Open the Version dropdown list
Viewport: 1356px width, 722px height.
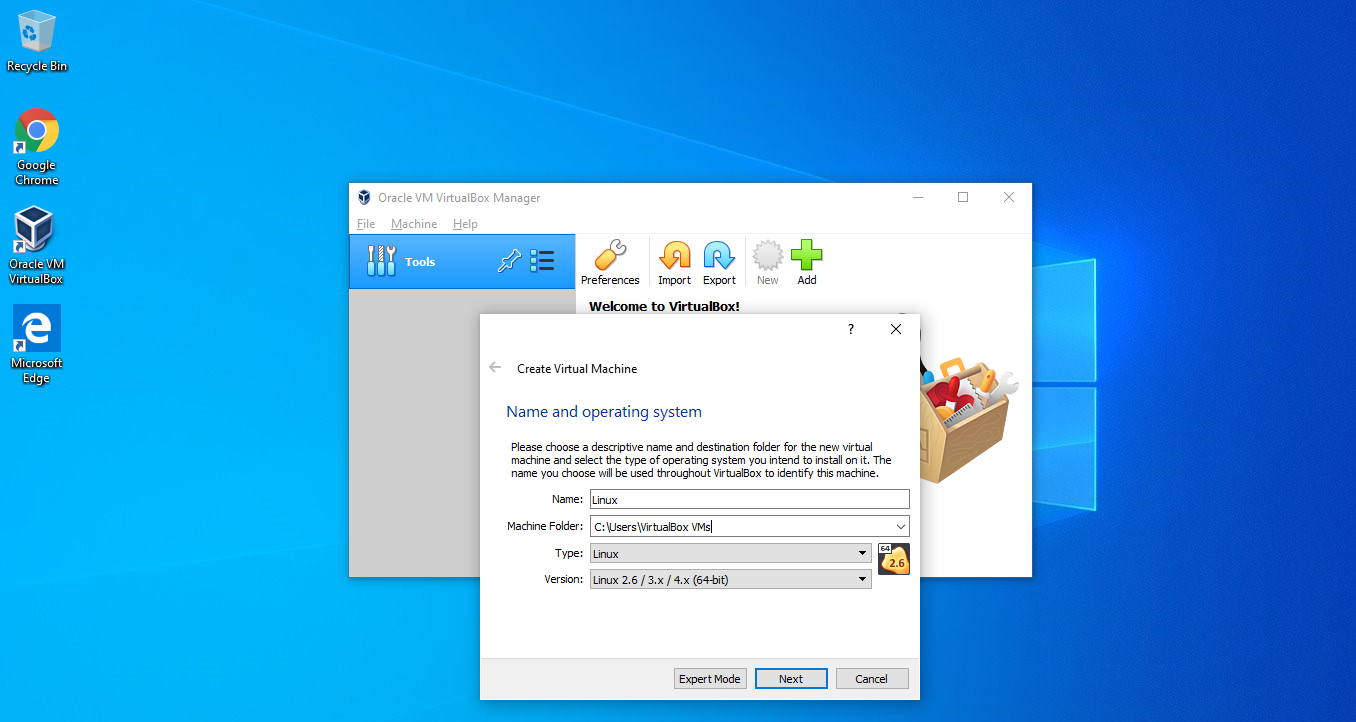point(731,579)
